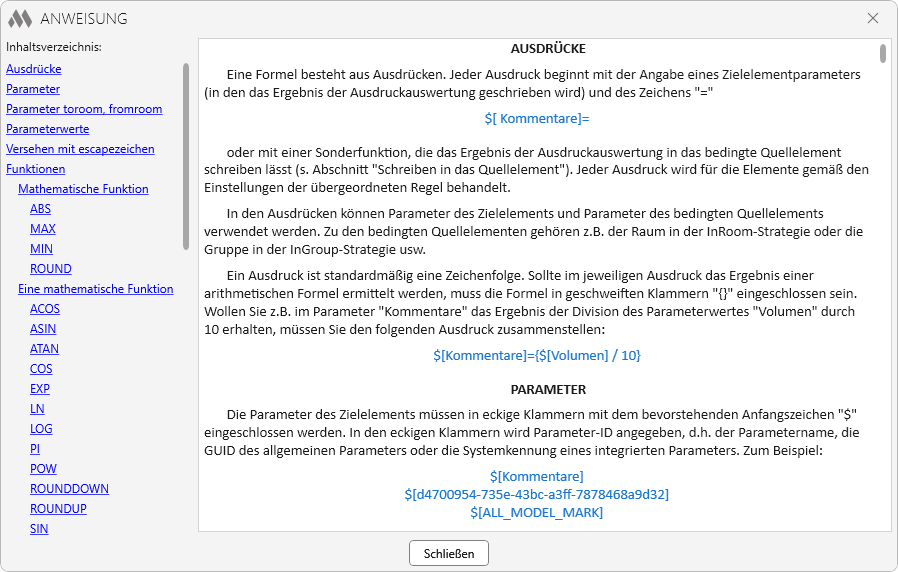Open the ABS function entry
898x572 pixels.
tap(41, 209)
